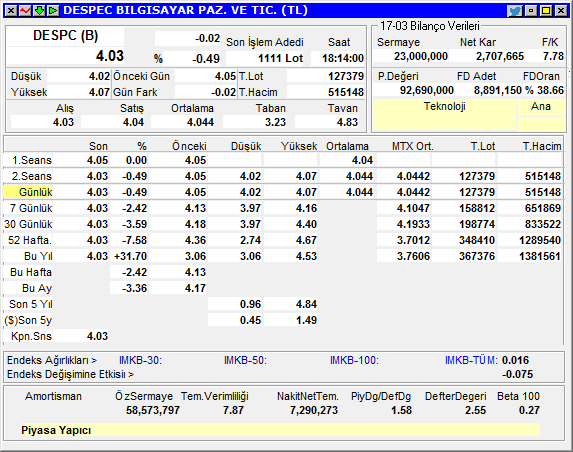Click Kpn.Sns value 4.03
573x452 pixels.
(x=97, y=336)
